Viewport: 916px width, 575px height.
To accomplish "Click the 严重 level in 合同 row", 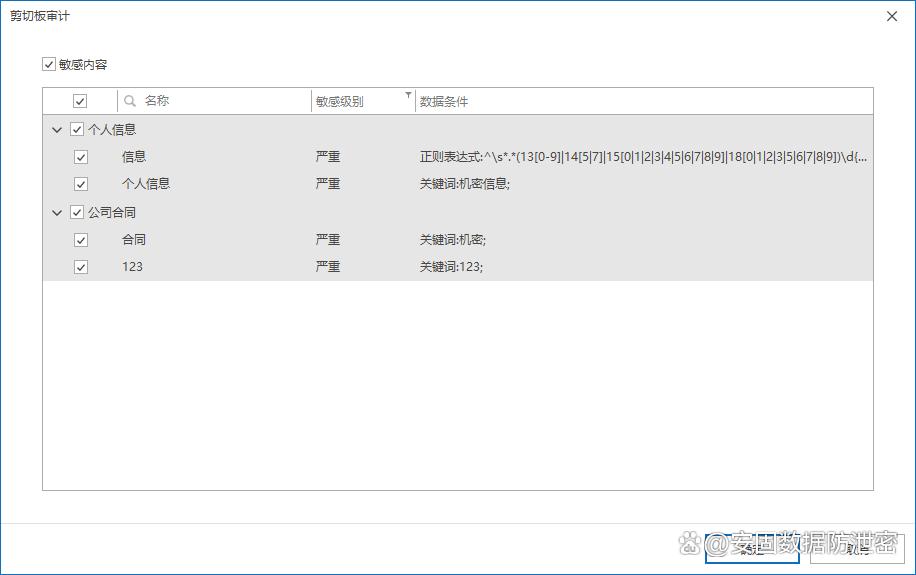I will point(328,240).
